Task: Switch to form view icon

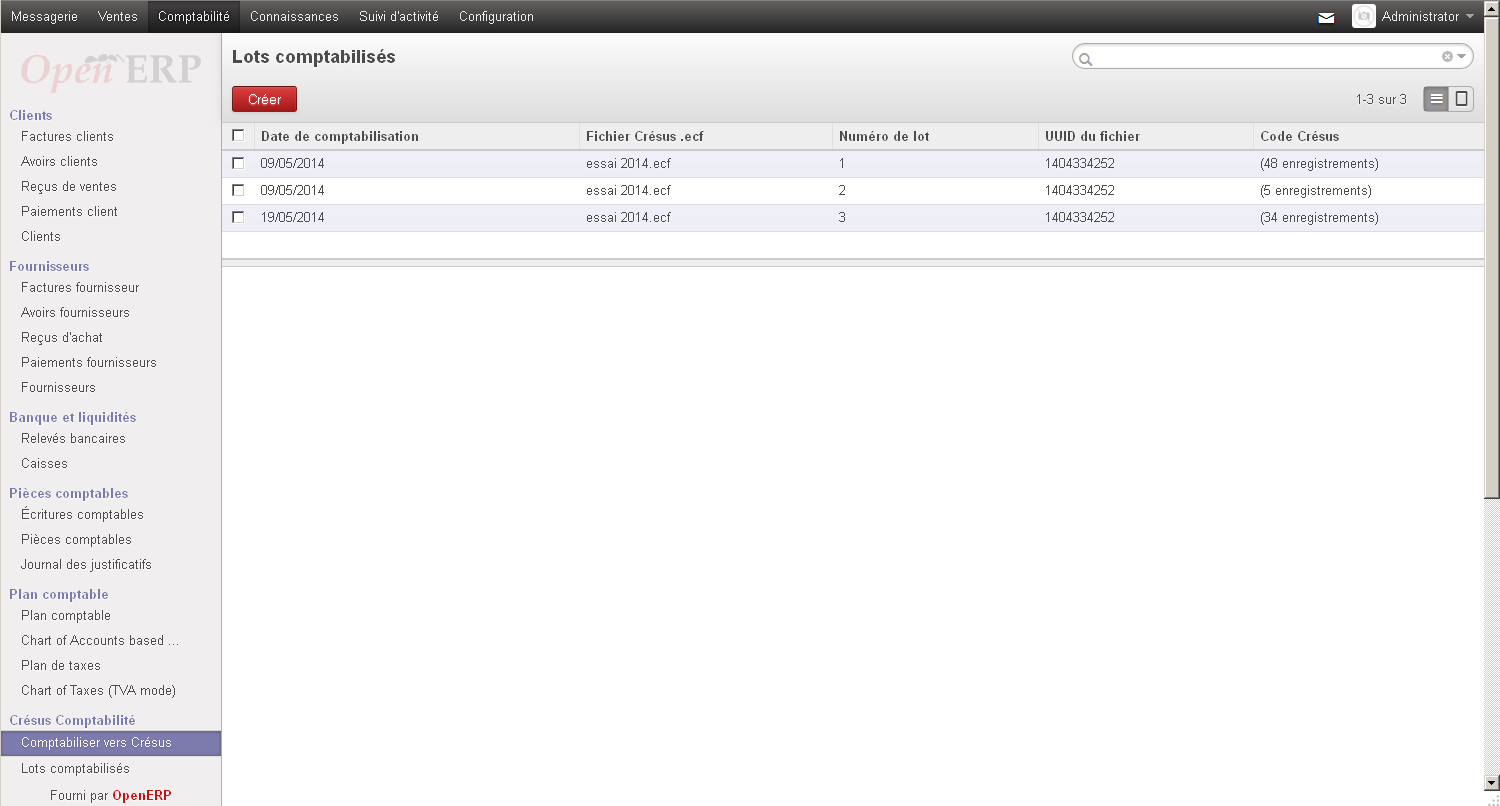Action: click(1461, 99)
